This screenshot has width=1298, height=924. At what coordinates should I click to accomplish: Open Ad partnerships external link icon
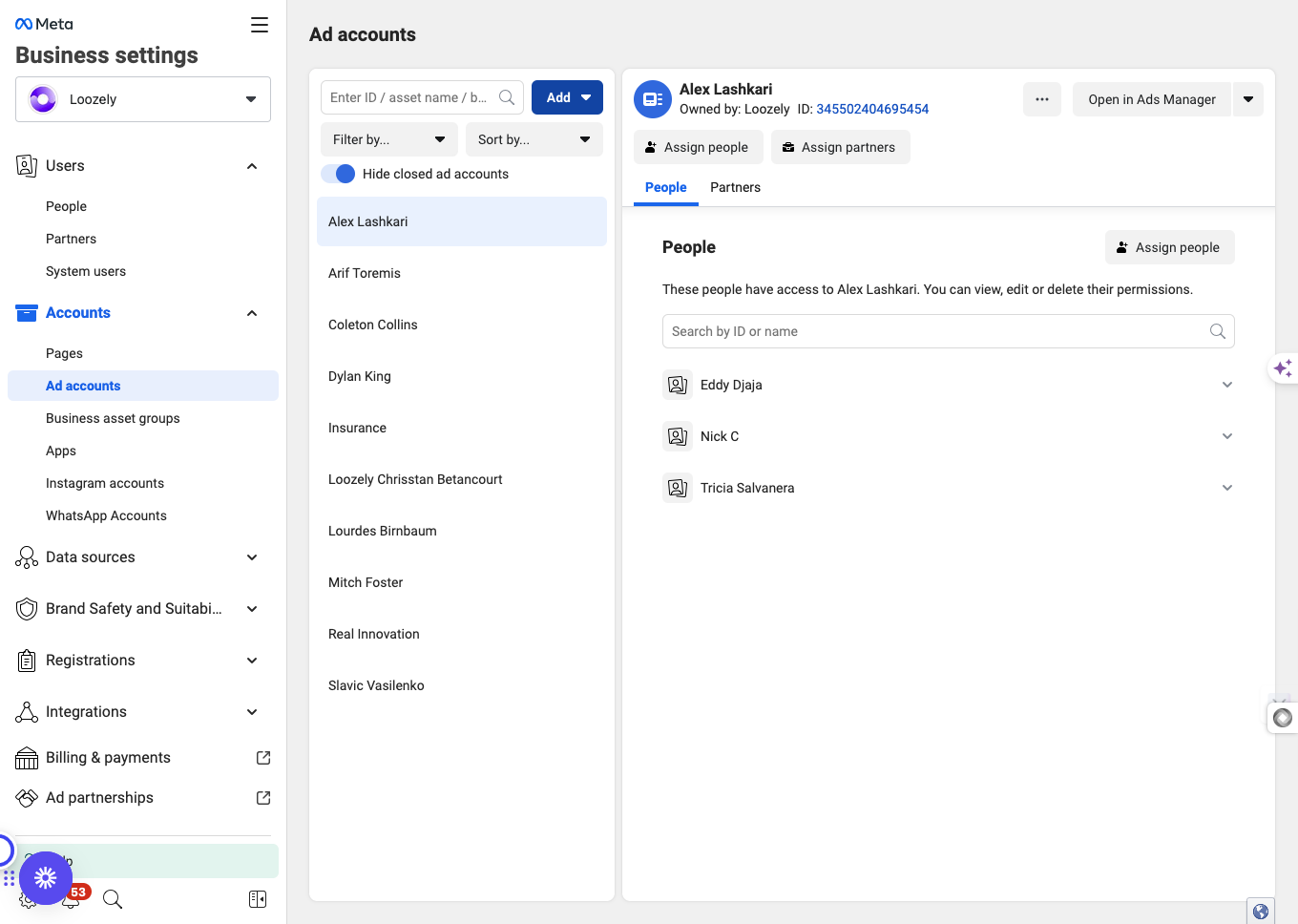[263, 798]
